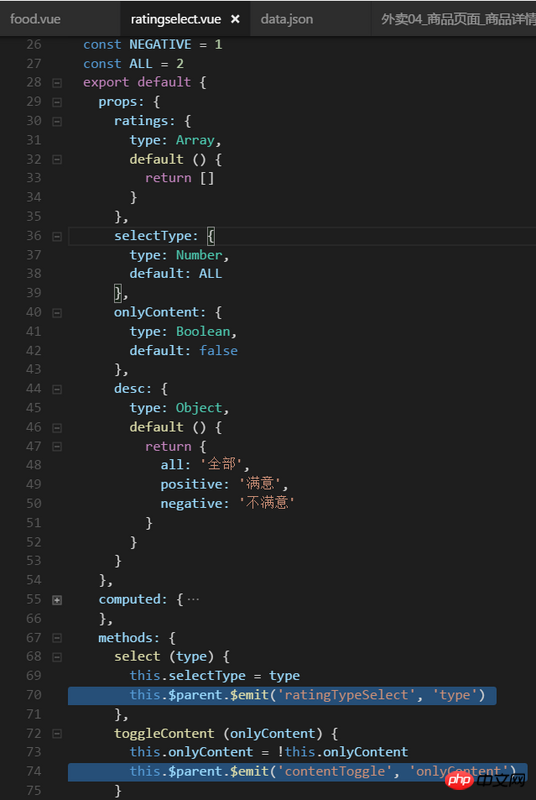Fold the ratings object at line 30
536x800 pixels.
tap(57, 121)
